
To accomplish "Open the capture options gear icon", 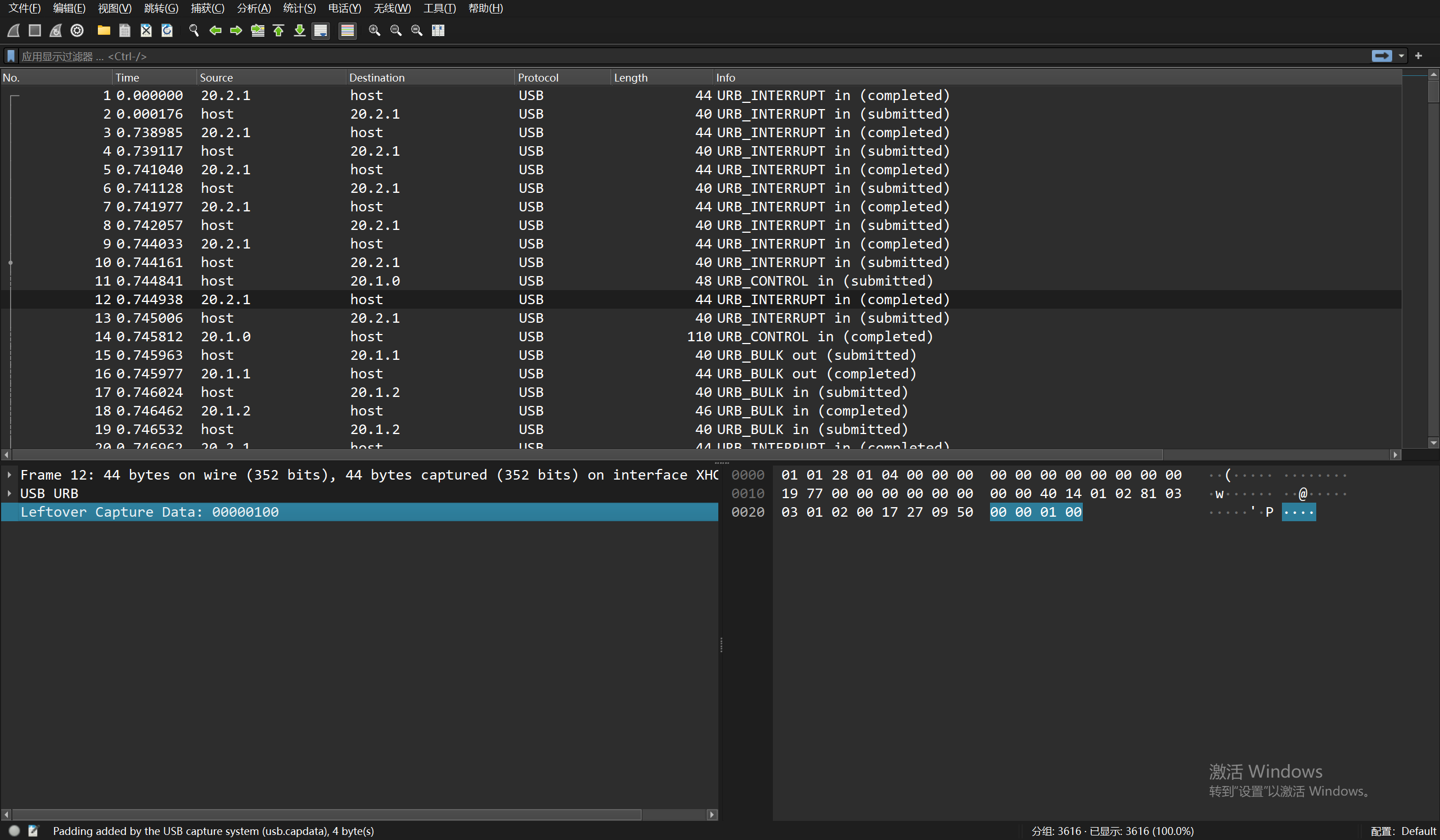I will tap(77, 30).
